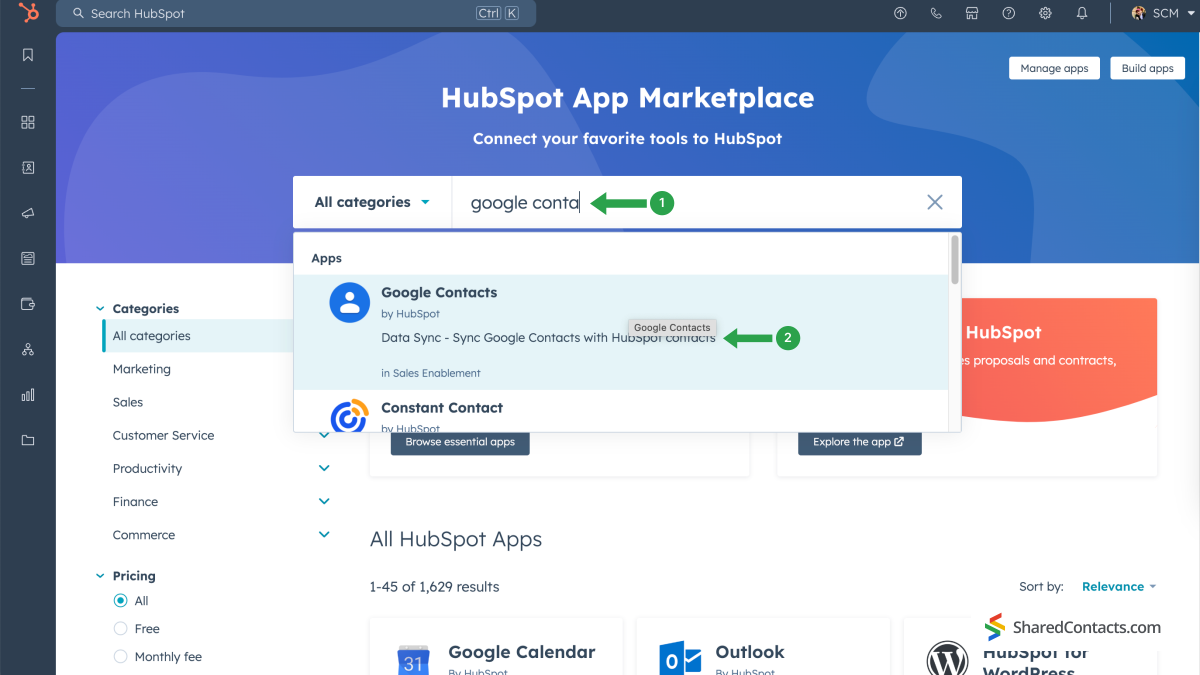Screen dimensions: 1200x675
Task: Click the Constant Contact logo icon
Action: coord(350,416)
